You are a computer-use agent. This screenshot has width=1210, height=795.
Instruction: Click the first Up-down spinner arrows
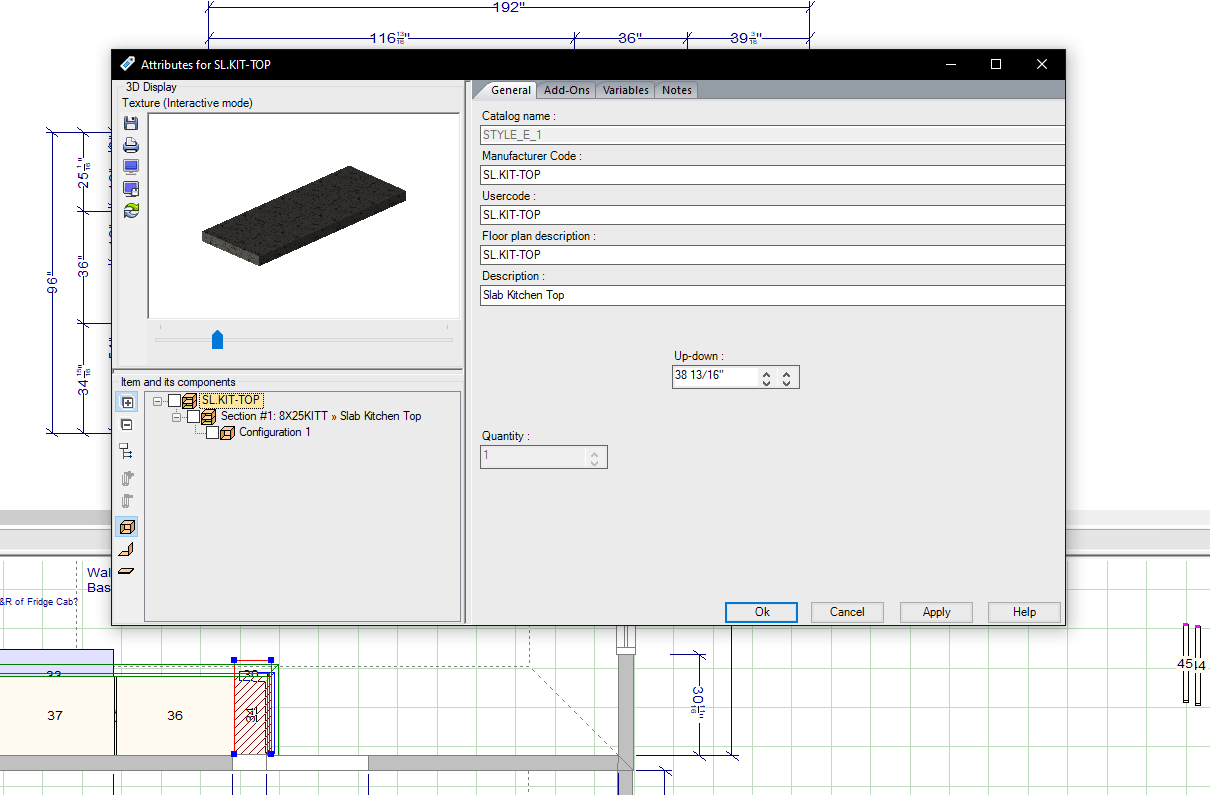(x=766, y=378)
